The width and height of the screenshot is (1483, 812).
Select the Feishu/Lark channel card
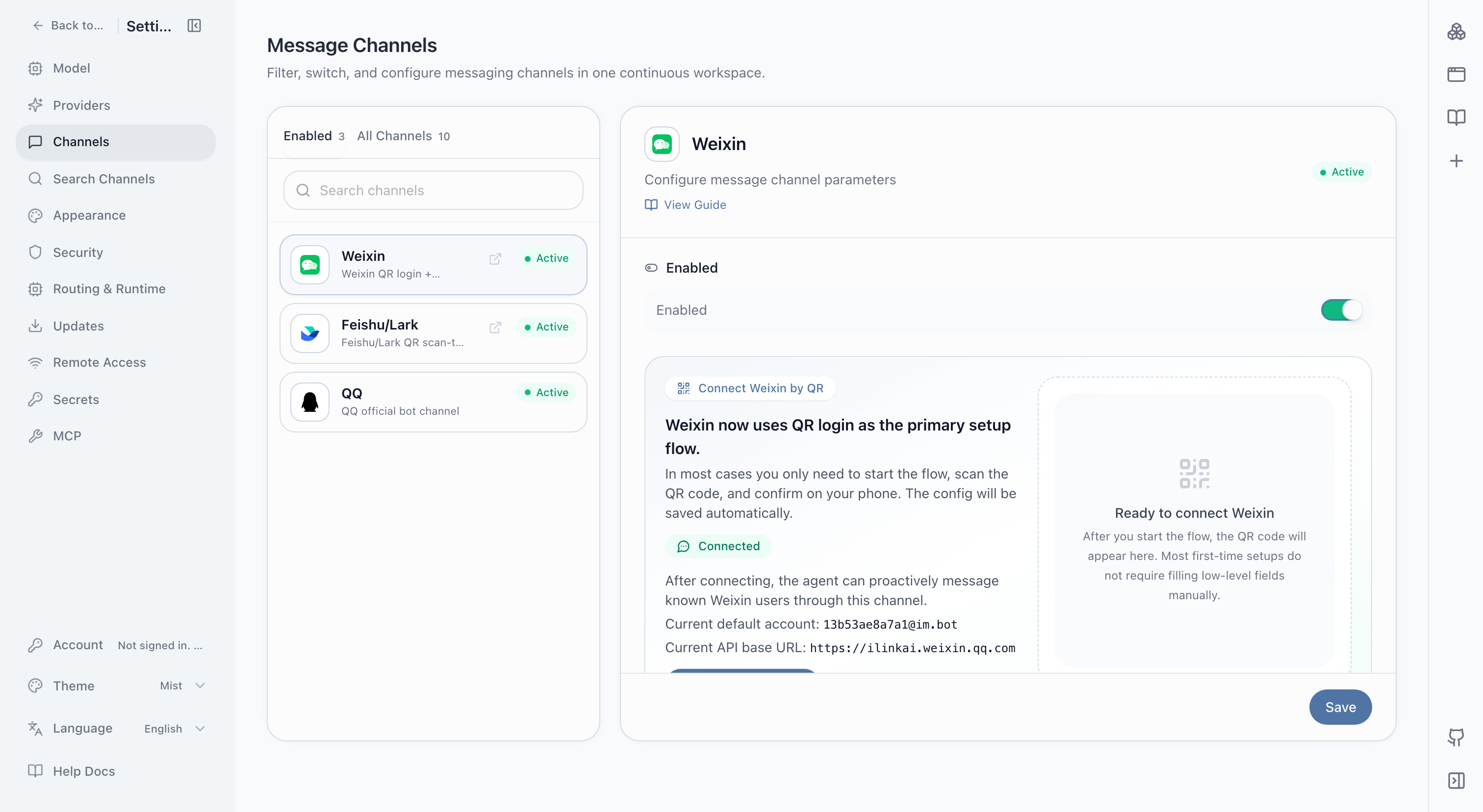[x=433, y=333]
